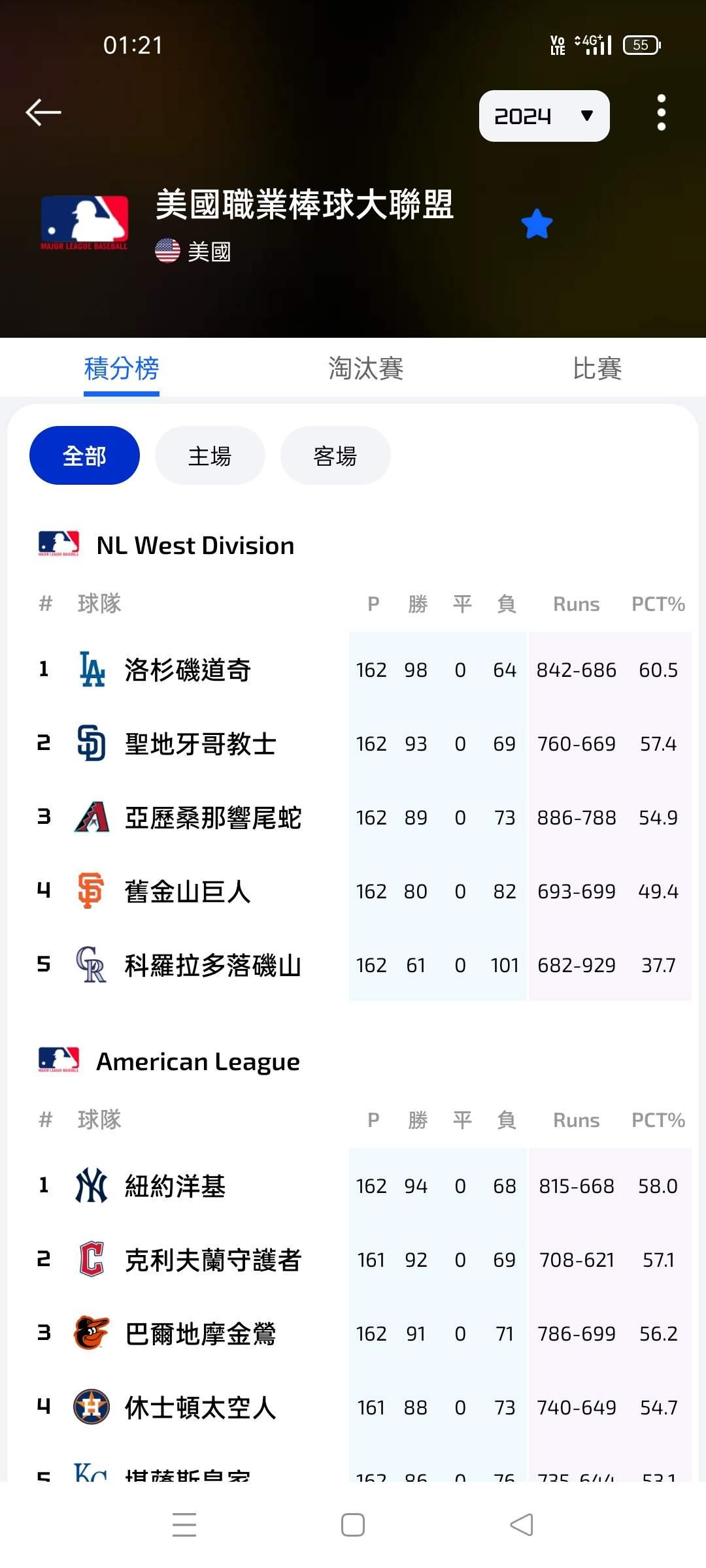Tap the New York Yankees logo
The image size is (706, 1568).
point(92,1185)
